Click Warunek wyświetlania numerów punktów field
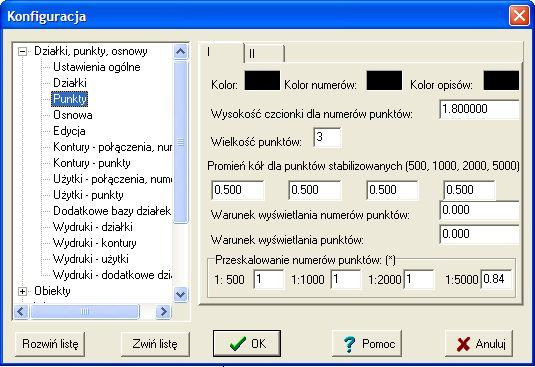 [x=479, y=210]
